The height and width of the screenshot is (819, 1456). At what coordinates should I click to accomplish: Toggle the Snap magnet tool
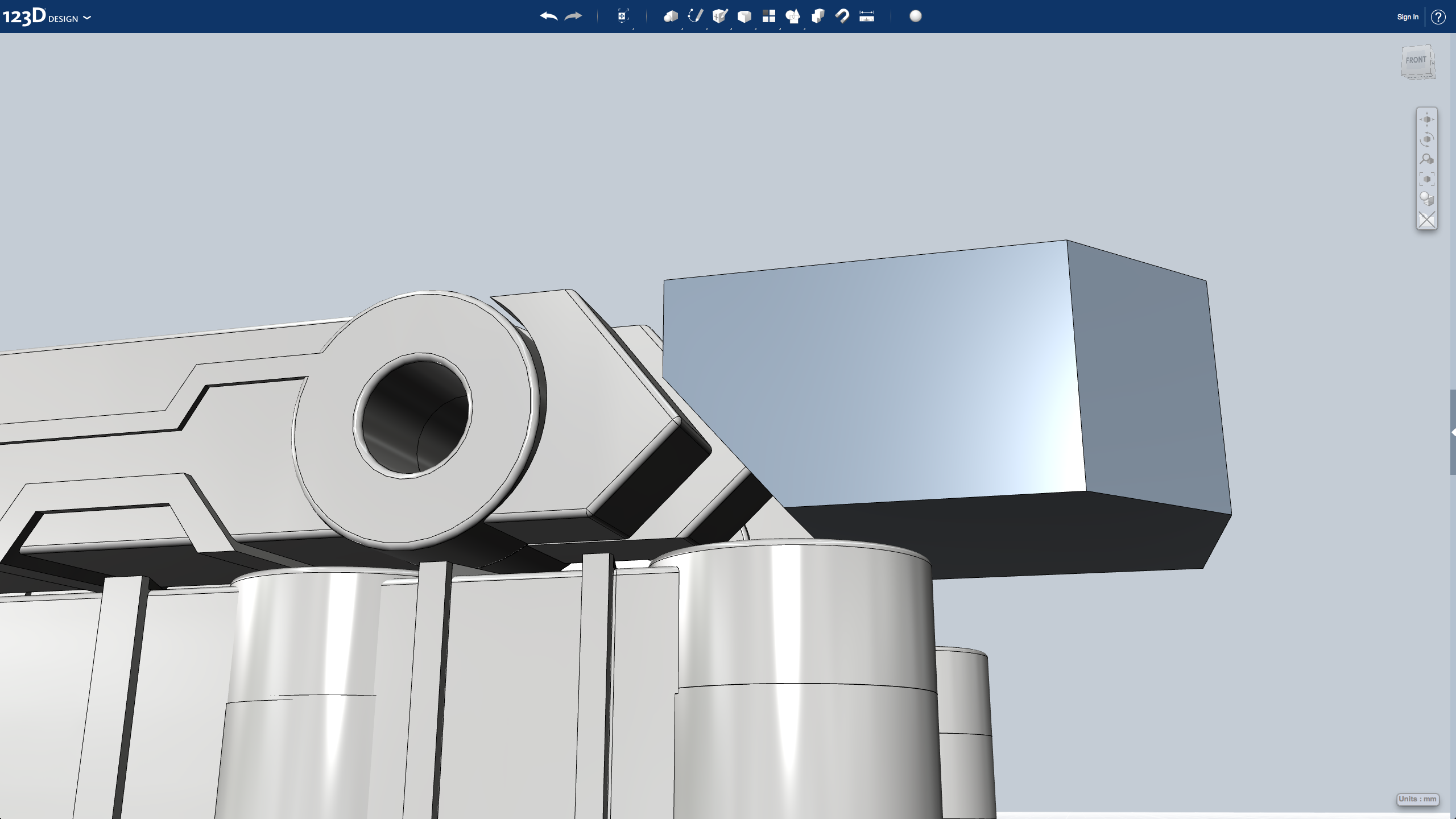842,16
